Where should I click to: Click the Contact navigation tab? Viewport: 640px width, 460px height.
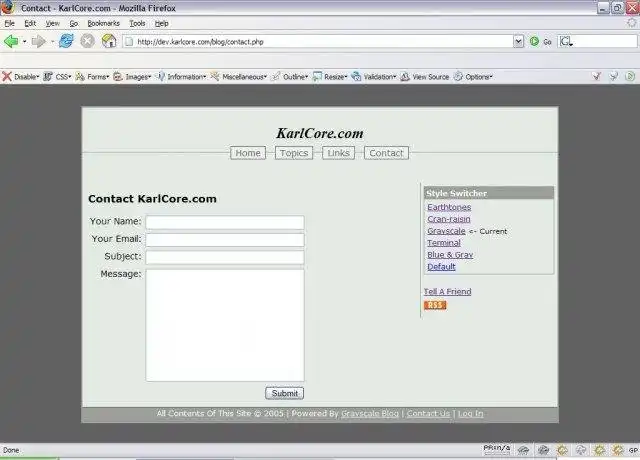point(386,153)
